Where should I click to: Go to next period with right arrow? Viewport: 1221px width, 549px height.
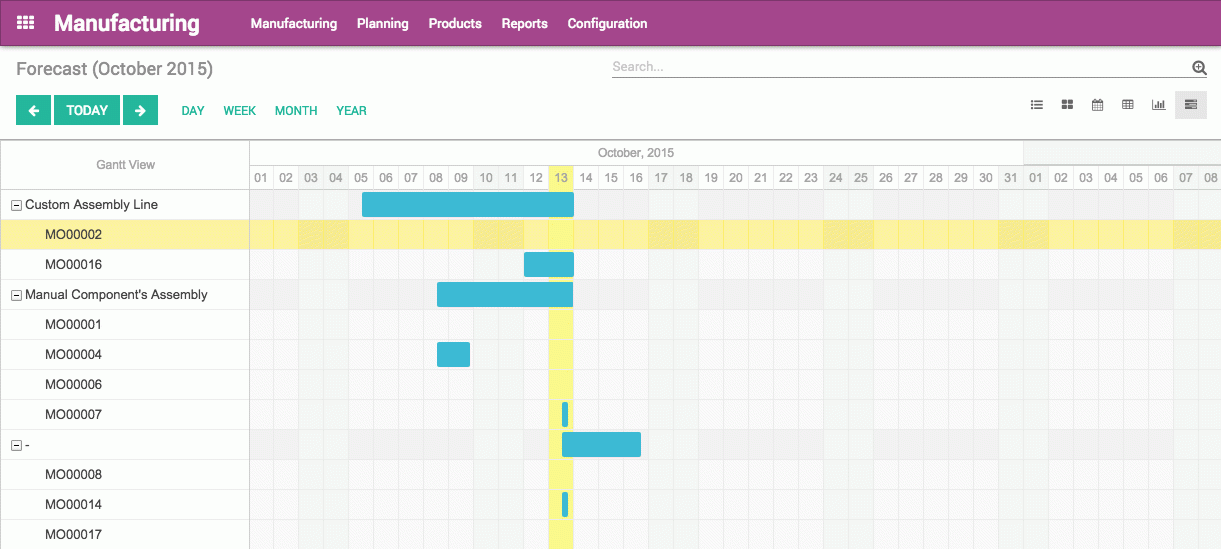point(140,111)
